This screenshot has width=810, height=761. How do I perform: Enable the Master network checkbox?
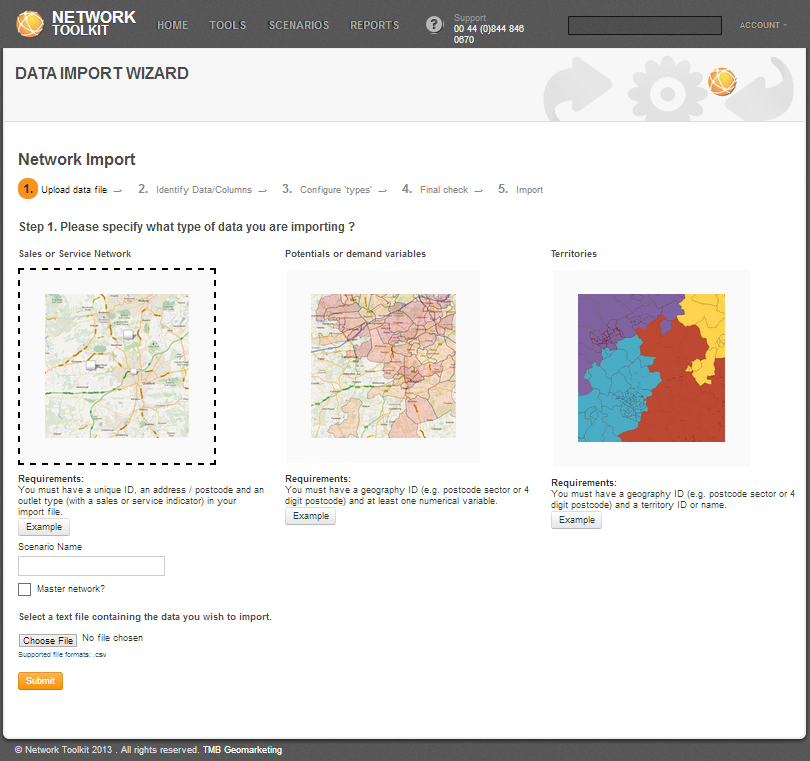click(x=25, y=590)
